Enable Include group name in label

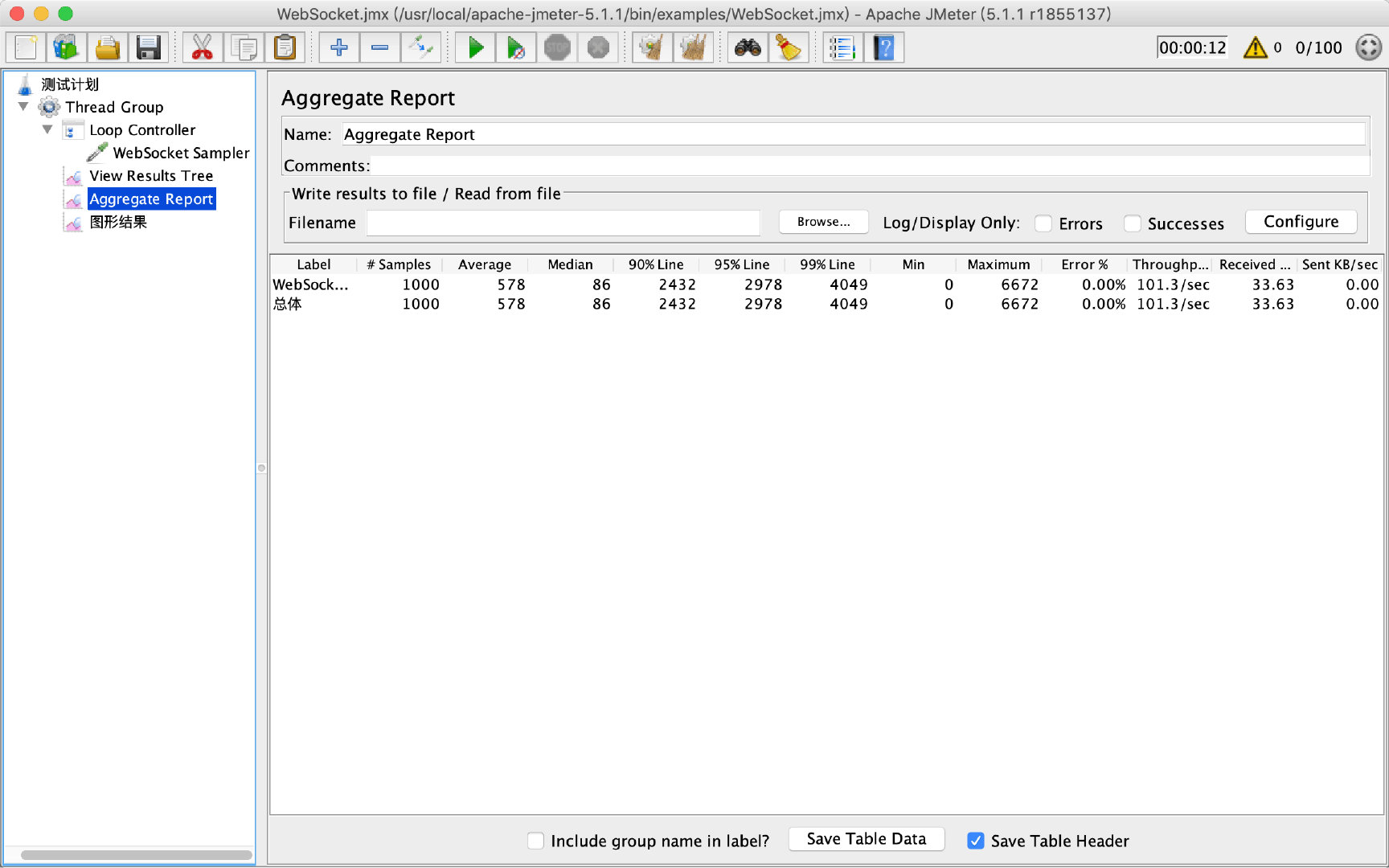tap(536, 841)
